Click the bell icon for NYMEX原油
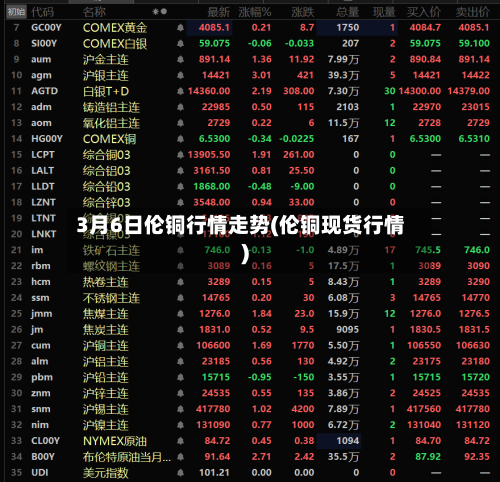This screenshot has width=500, height=482. tap(180, 441)
